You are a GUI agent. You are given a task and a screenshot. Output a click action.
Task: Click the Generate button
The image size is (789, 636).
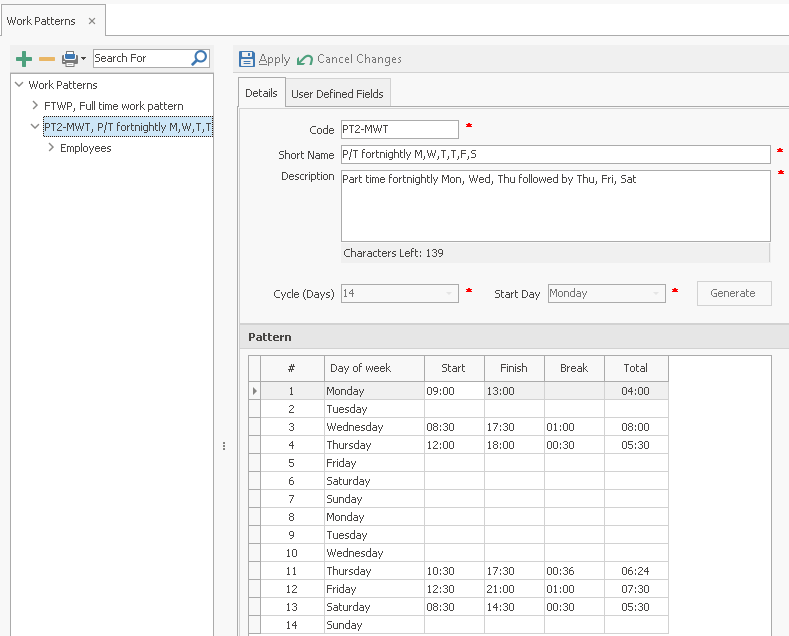click(734, 293)
